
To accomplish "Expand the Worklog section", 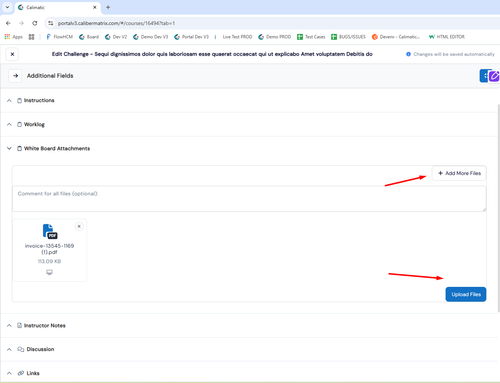I will [x=9, y=124].
